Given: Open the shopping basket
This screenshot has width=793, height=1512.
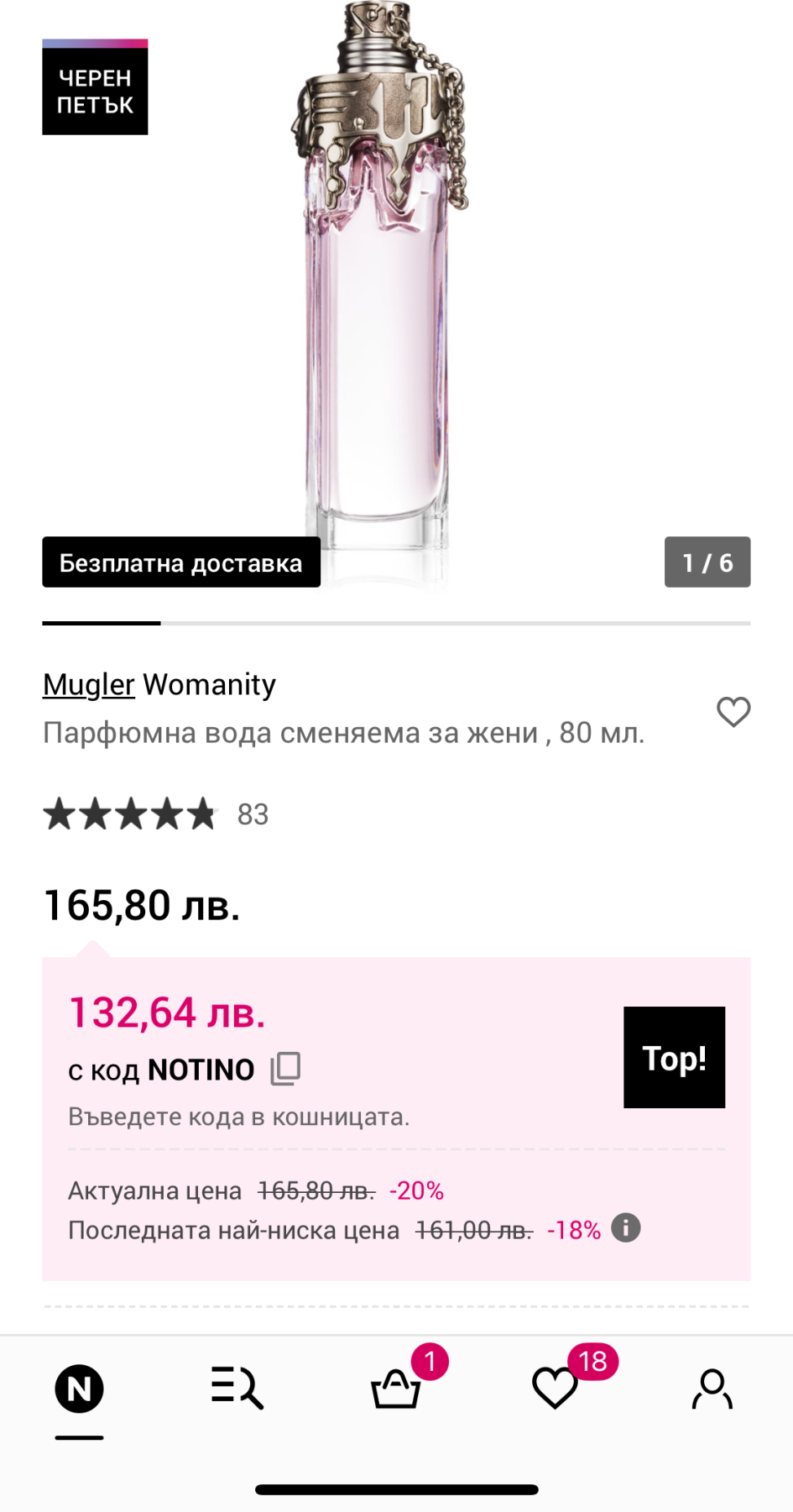Looking at the screenshot, I should click(x=396, y=1389).
